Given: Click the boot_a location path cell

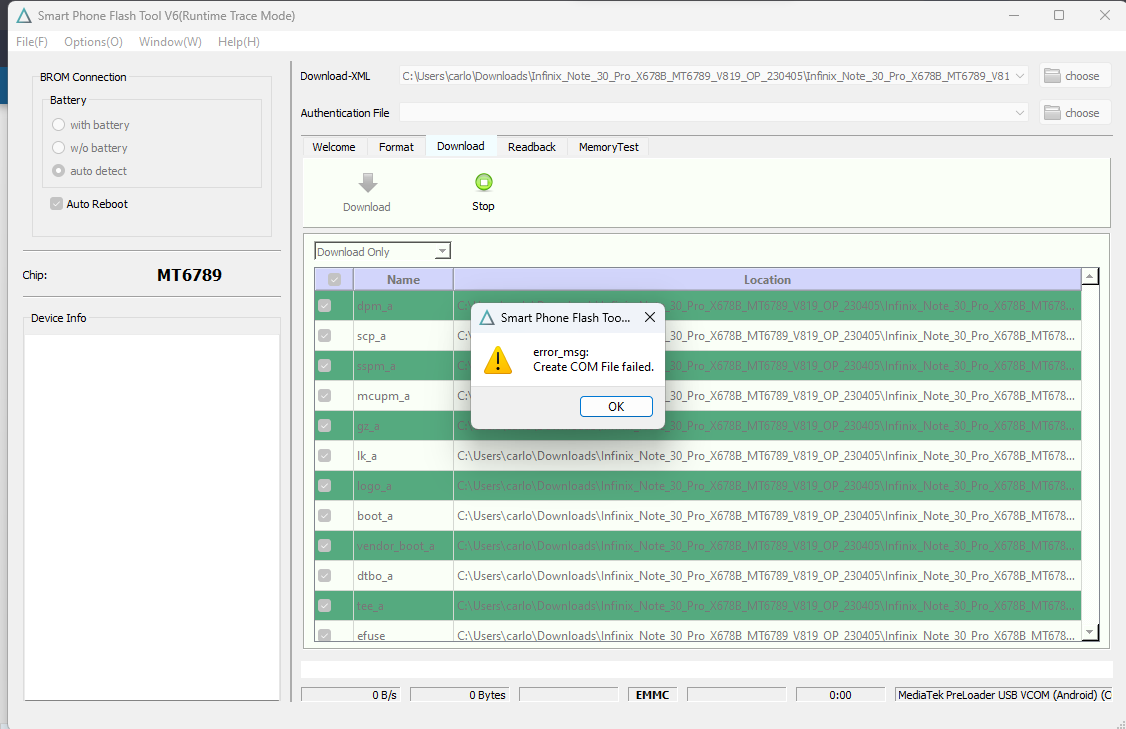Looking at the screenshot, I should (766, 516).
